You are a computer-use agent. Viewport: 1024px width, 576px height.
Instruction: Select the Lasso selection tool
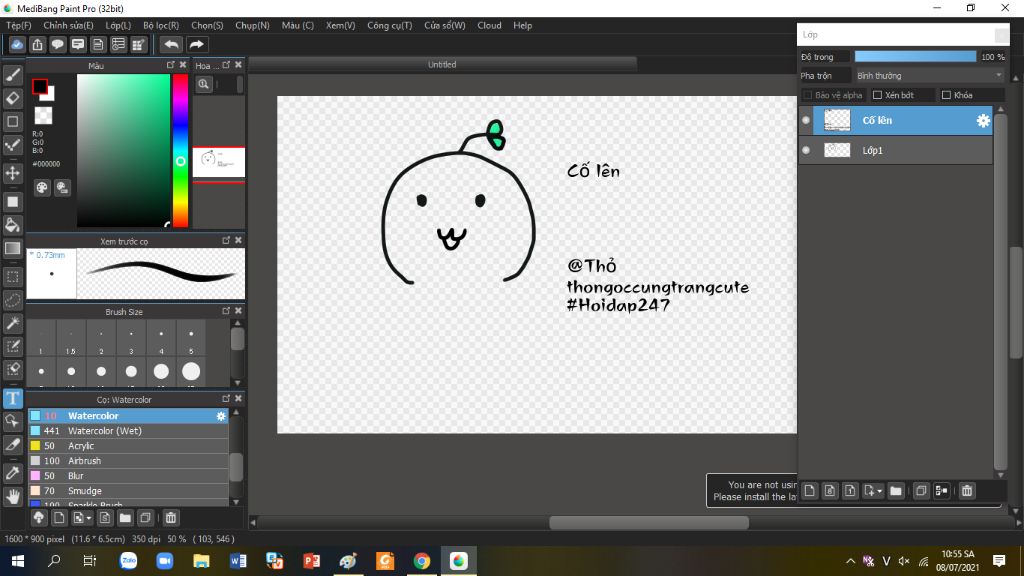pyautogui.click(x=12, y=300)
